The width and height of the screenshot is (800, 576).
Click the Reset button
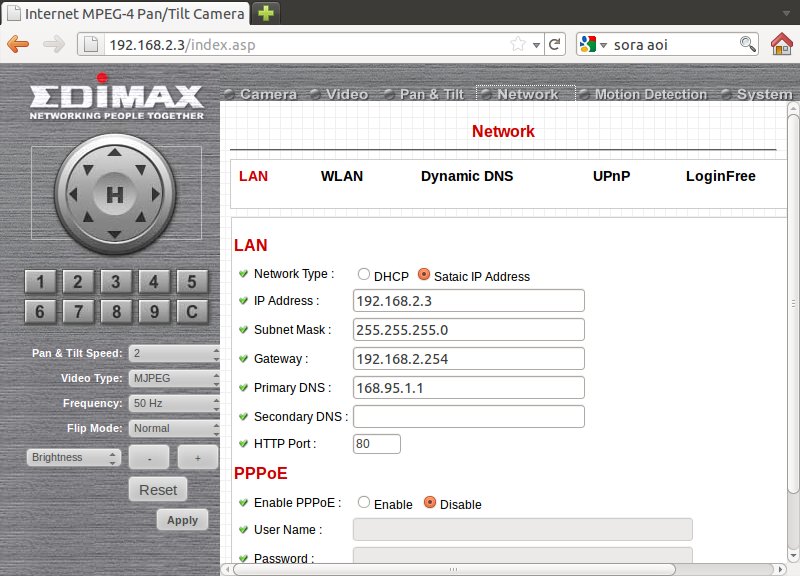pos(158,490)
